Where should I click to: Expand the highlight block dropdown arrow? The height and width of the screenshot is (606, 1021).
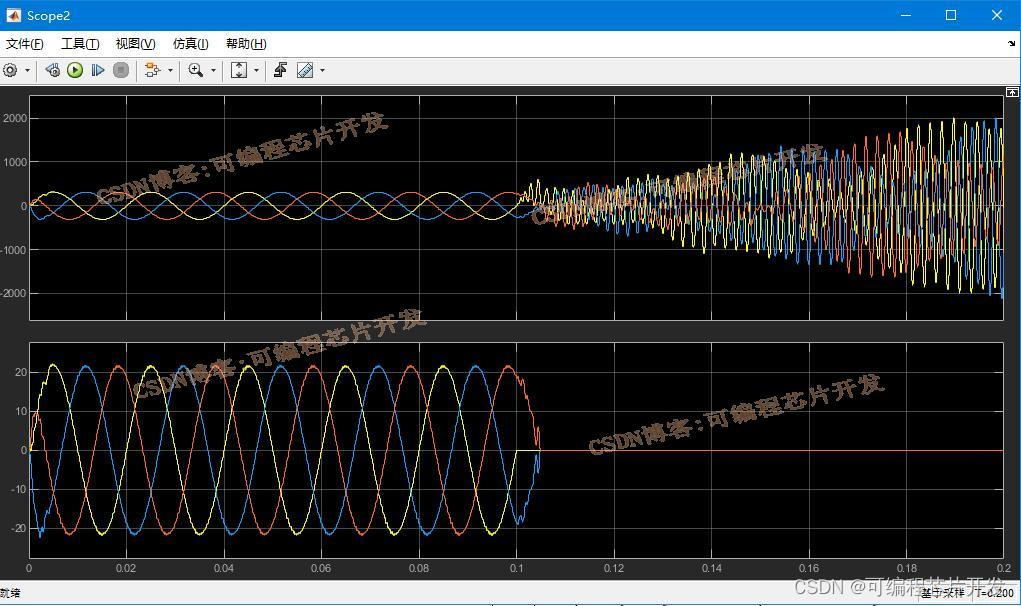pyautogui.click(x=171, y=70)
